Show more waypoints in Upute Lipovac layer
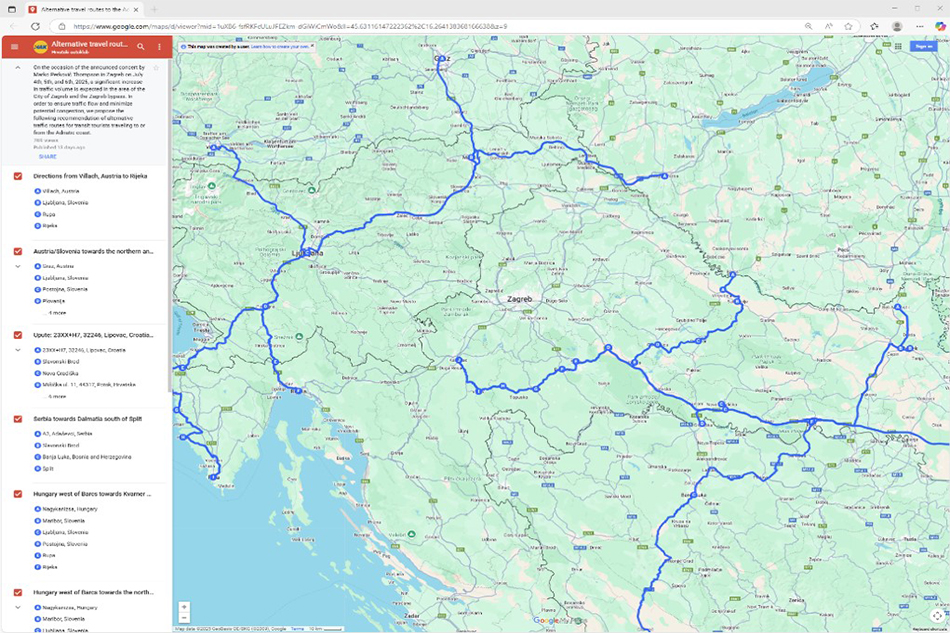The width and height of the screenshot is (950, 633). pos(57,397)
